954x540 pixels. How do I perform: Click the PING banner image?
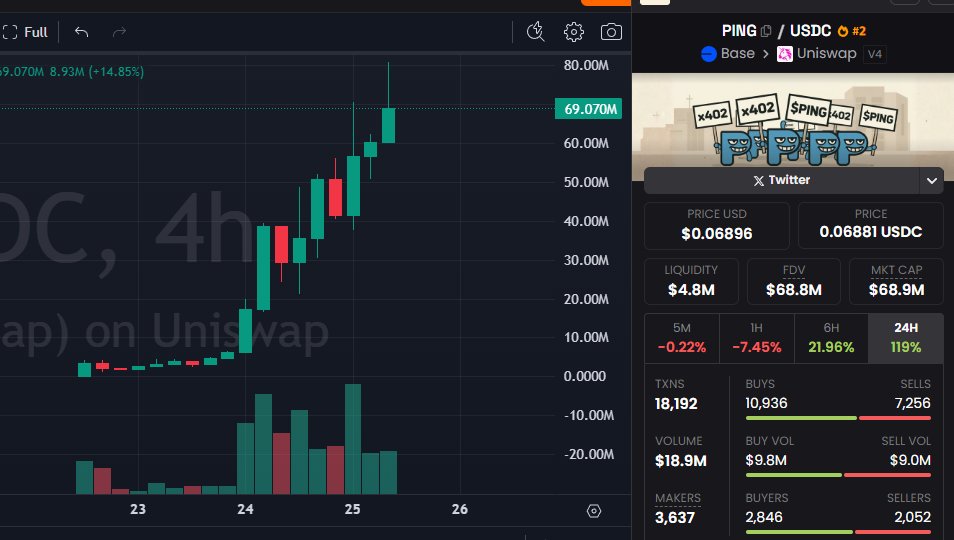coord(792,118)
